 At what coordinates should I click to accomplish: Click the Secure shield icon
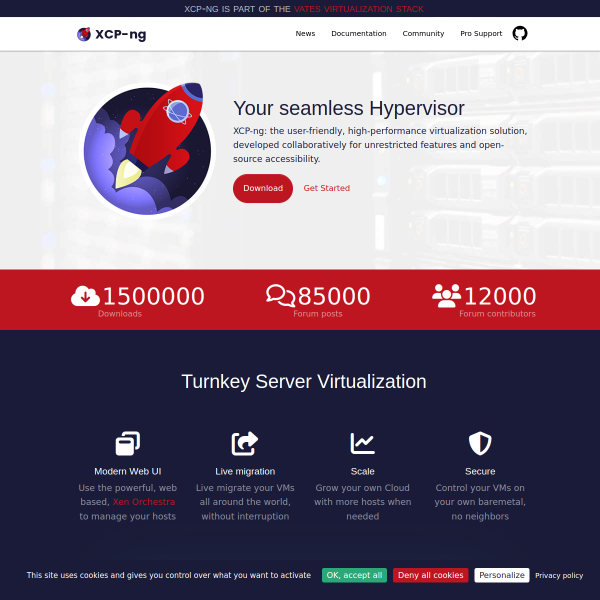[480, 443]
